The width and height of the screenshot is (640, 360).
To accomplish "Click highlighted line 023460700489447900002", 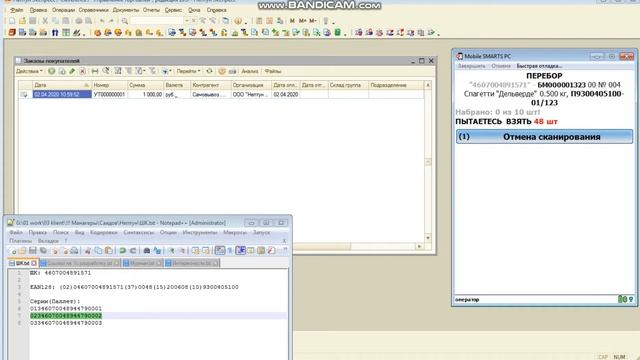I will click(x=66, y=316).
